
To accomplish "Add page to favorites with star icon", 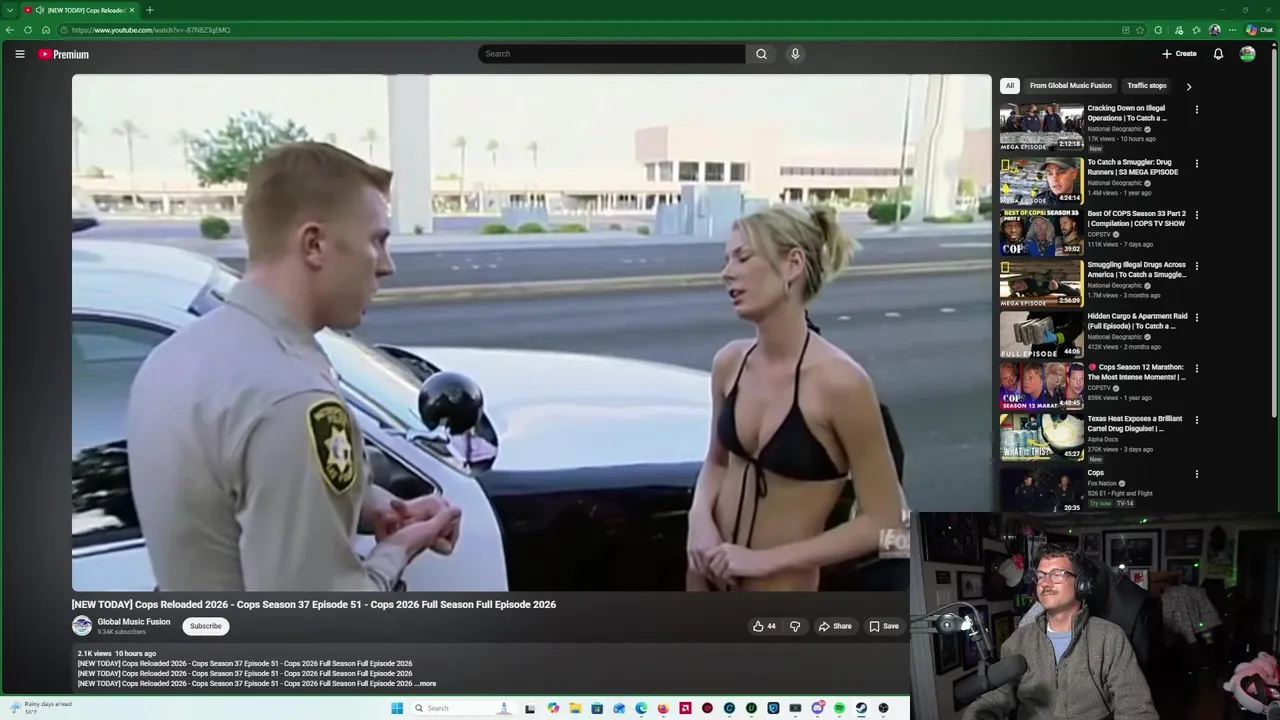I will pyautogui.click(x=1140, y=30).
